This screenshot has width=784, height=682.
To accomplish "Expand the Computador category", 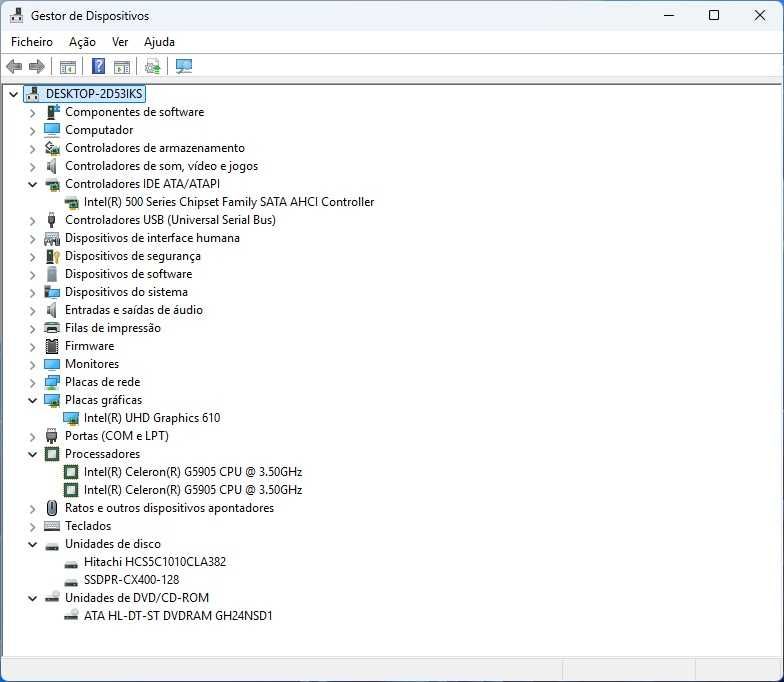I will (32, 130).
